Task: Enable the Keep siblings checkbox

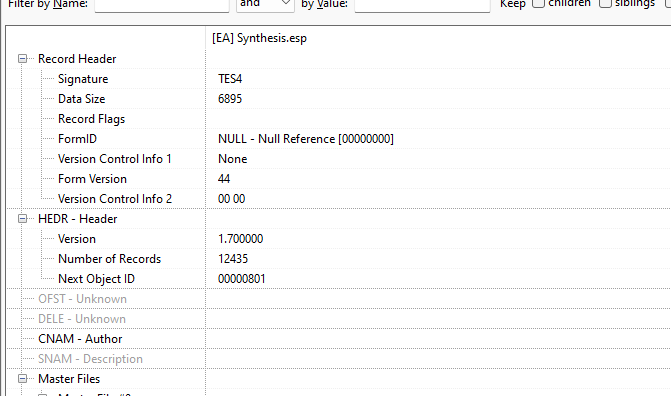Action: point(605,3)
